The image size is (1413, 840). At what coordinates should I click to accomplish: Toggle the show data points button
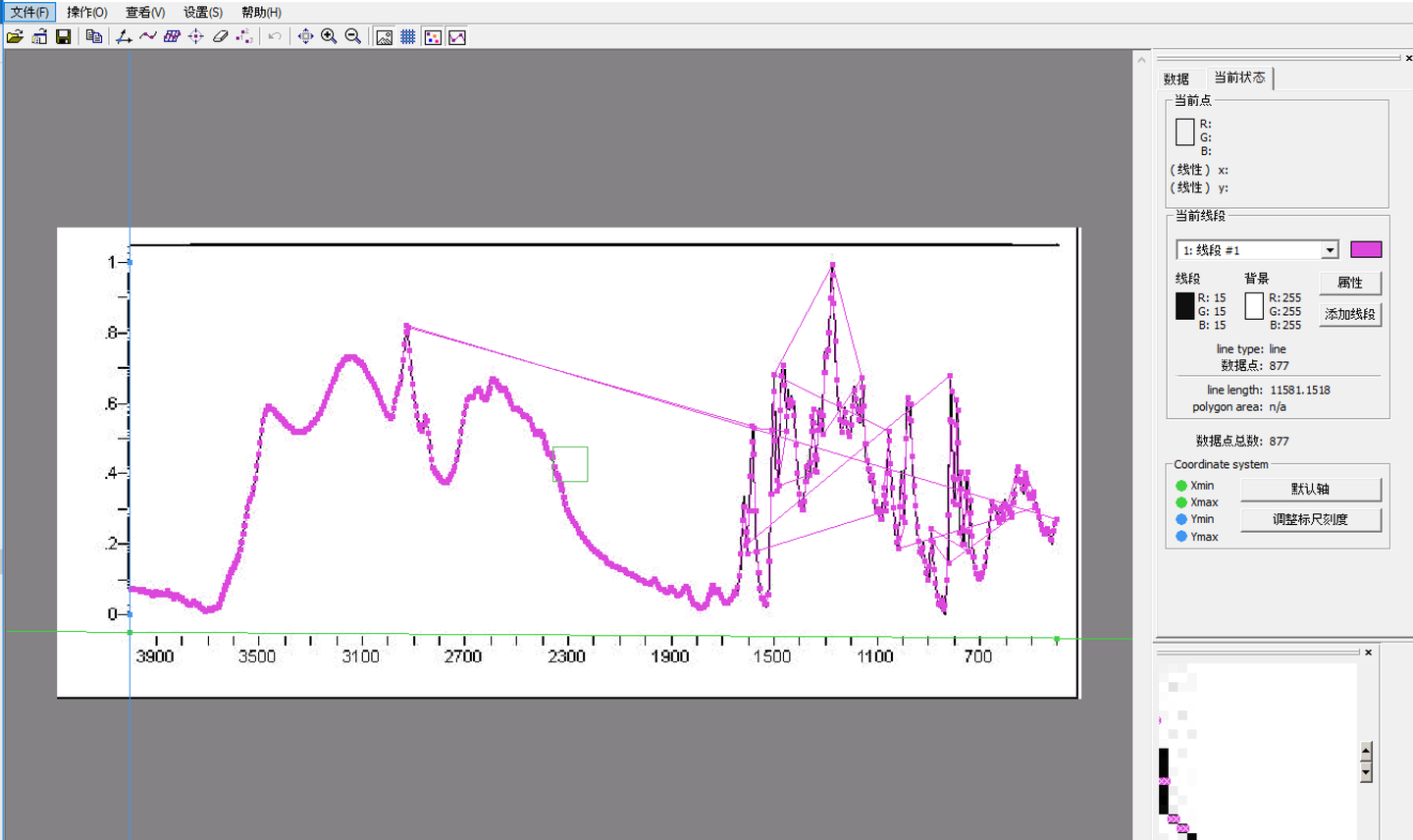coord(433,37)
